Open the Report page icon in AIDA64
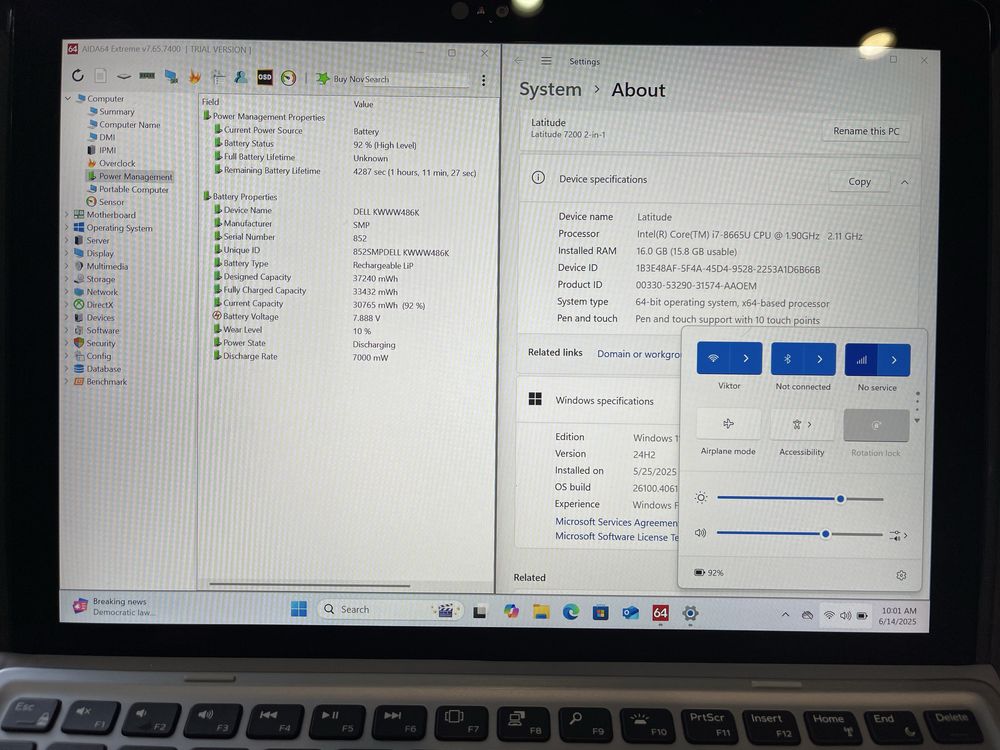Viewport: 1000px width, 750px height. coord(101,76)
